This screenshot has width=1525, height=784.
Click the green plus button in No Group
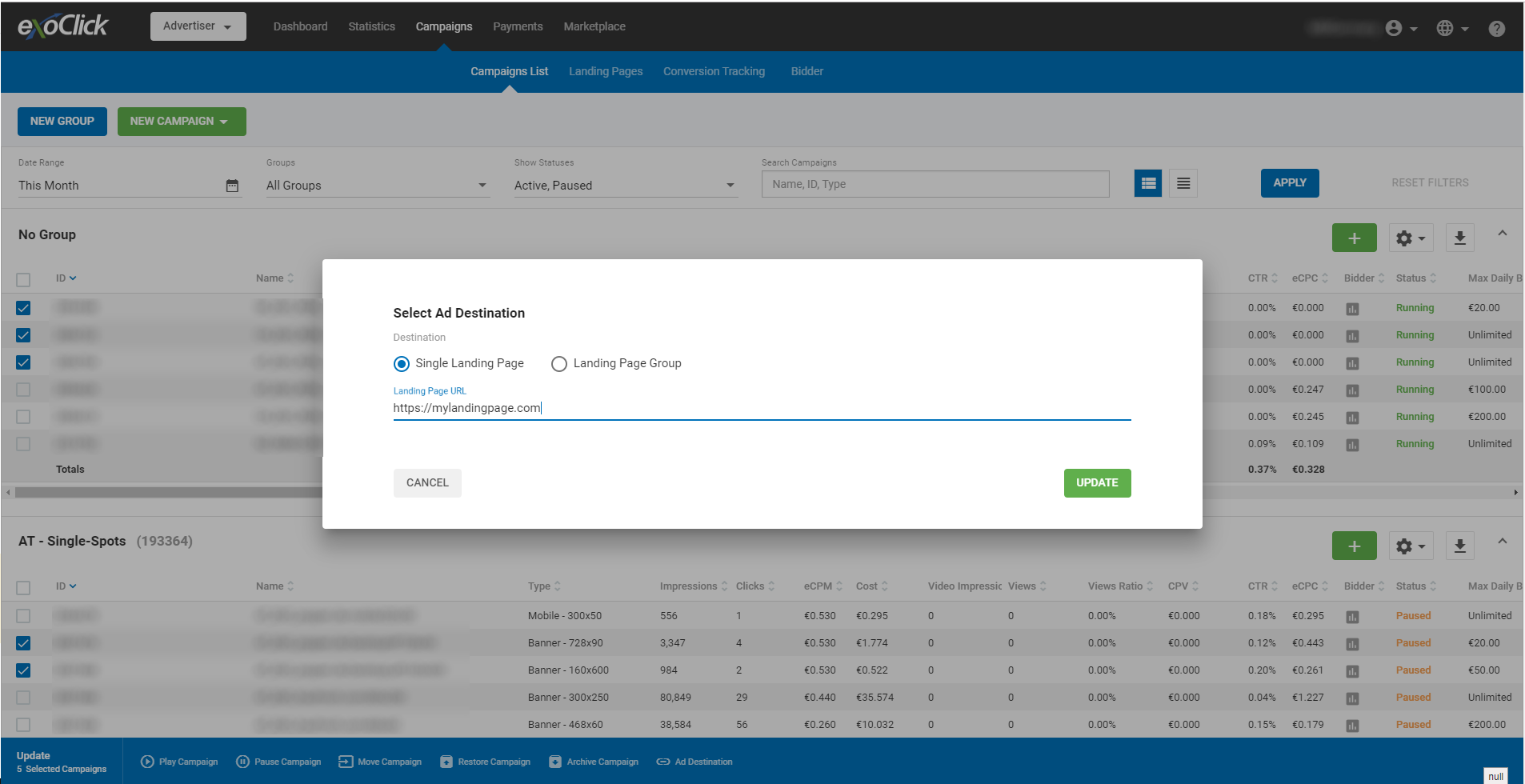point(1354,238)
